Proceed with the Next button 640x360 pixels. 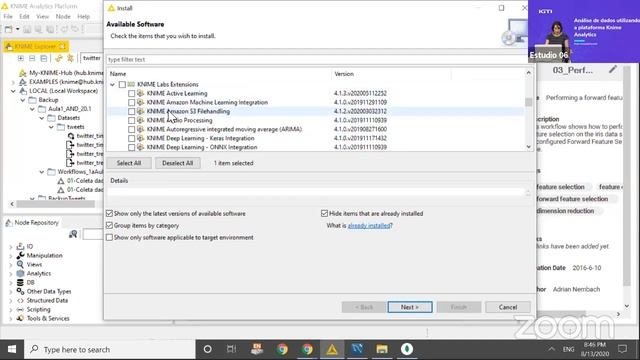pos(410,307)
